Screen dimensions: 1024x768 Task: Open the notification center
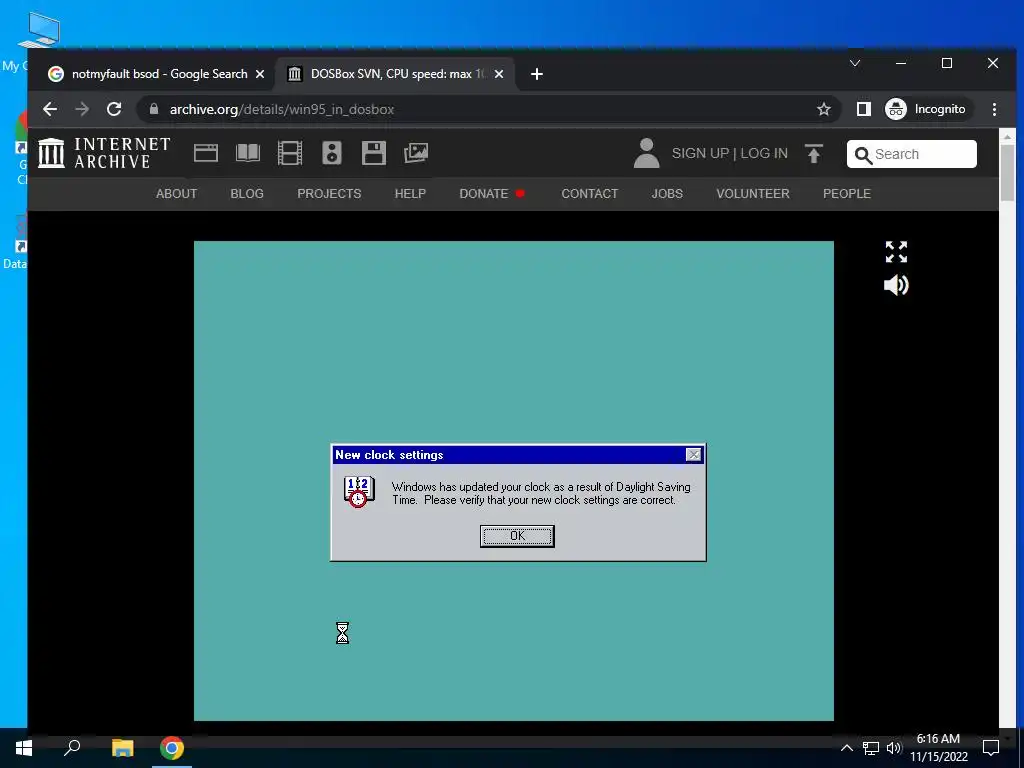point(991,748)
